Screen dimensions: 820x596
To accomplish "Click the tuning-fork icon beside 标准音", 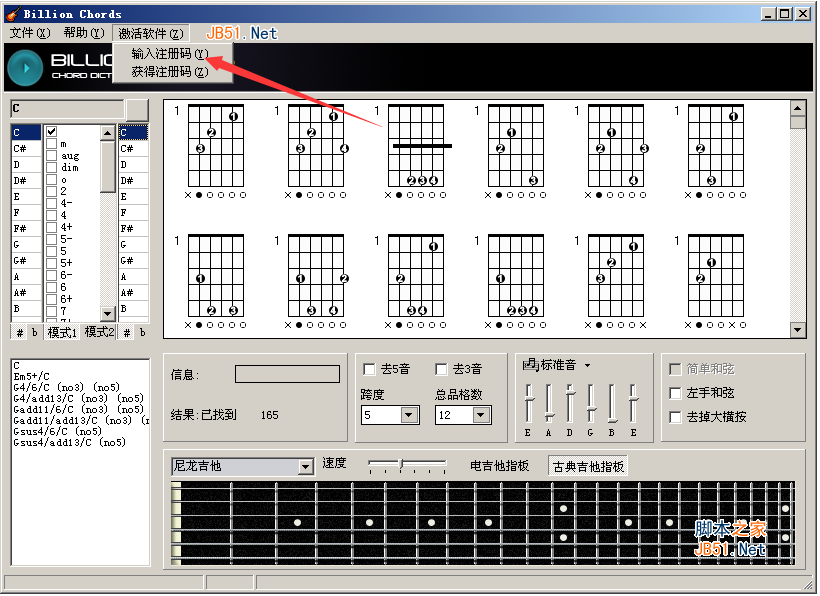I will tap(530, 364).
